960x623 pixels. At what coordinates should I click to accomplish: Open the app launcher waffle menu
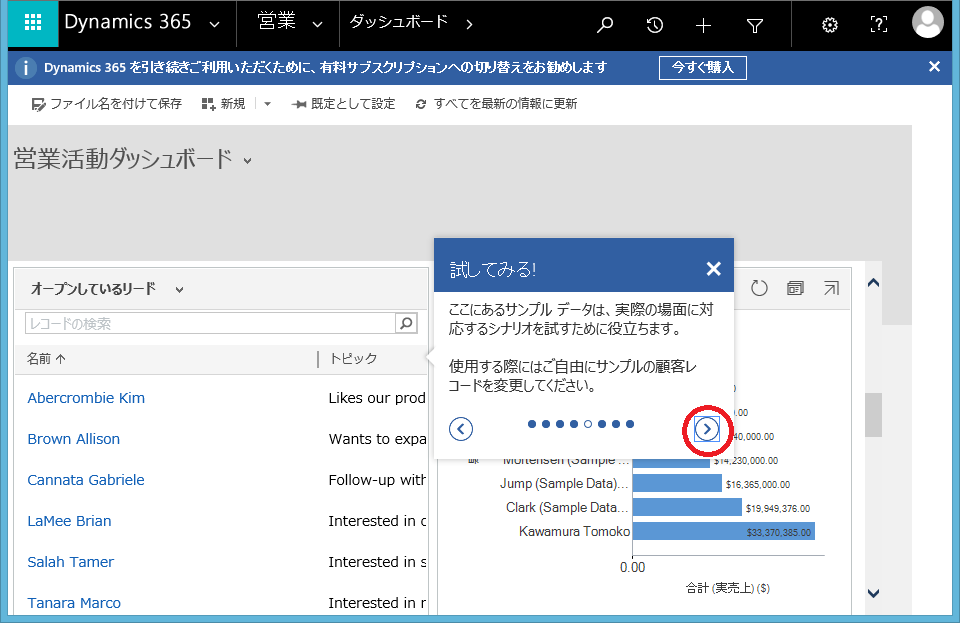click(33, 24)
